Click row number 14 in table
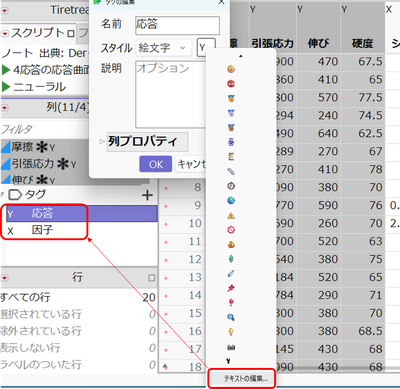This screenshot has height=389, width=400. point(195,295)
